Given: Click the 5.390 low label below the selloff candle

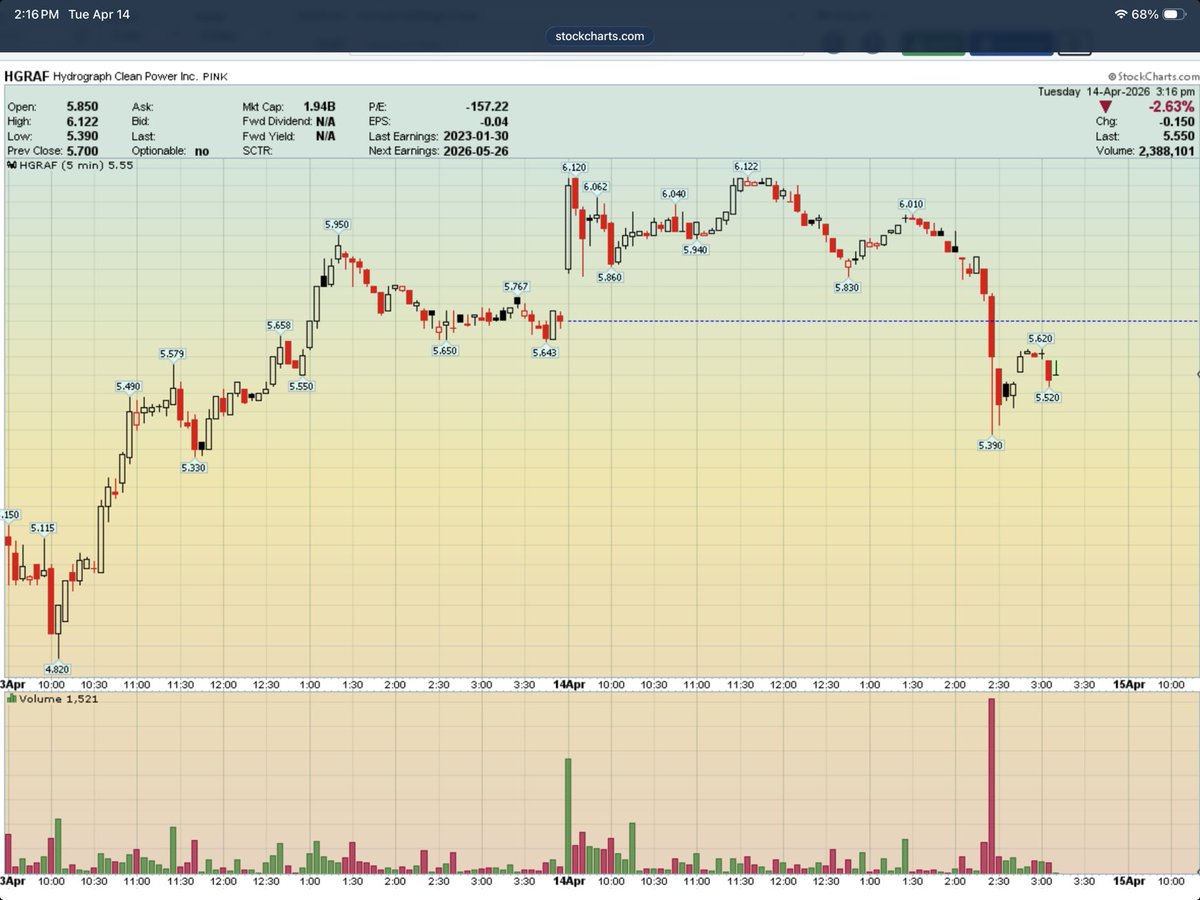Looking at the screenshot, I should (990, 445).
